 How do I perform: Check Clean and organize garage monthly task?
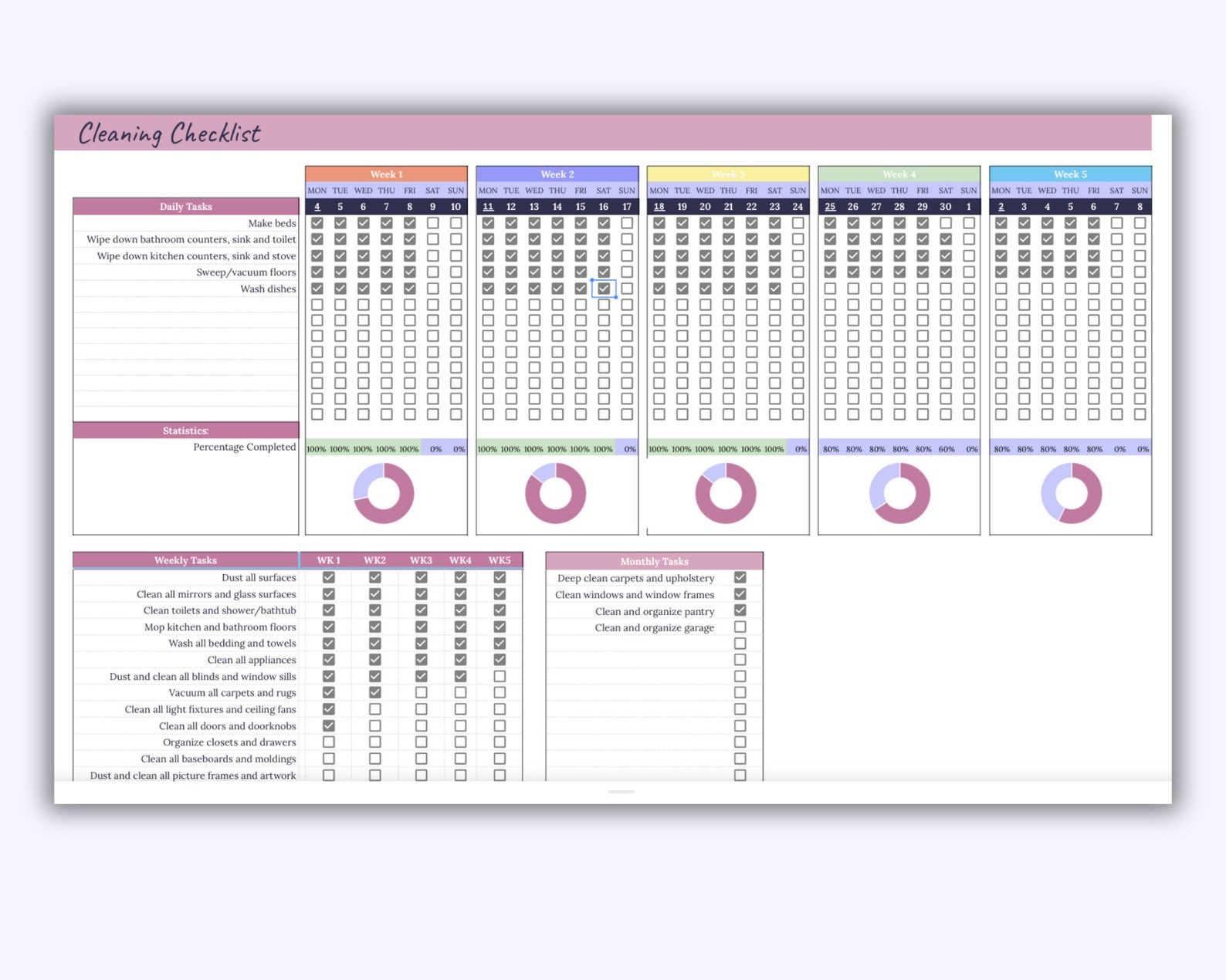(740, 627)
